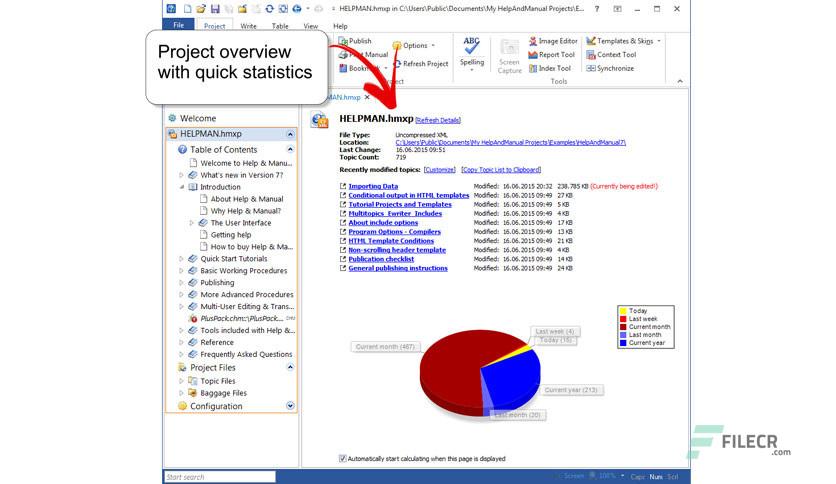Click the Welcome gear icon in the sidebar
836x484 pixels.
point(172,118)
